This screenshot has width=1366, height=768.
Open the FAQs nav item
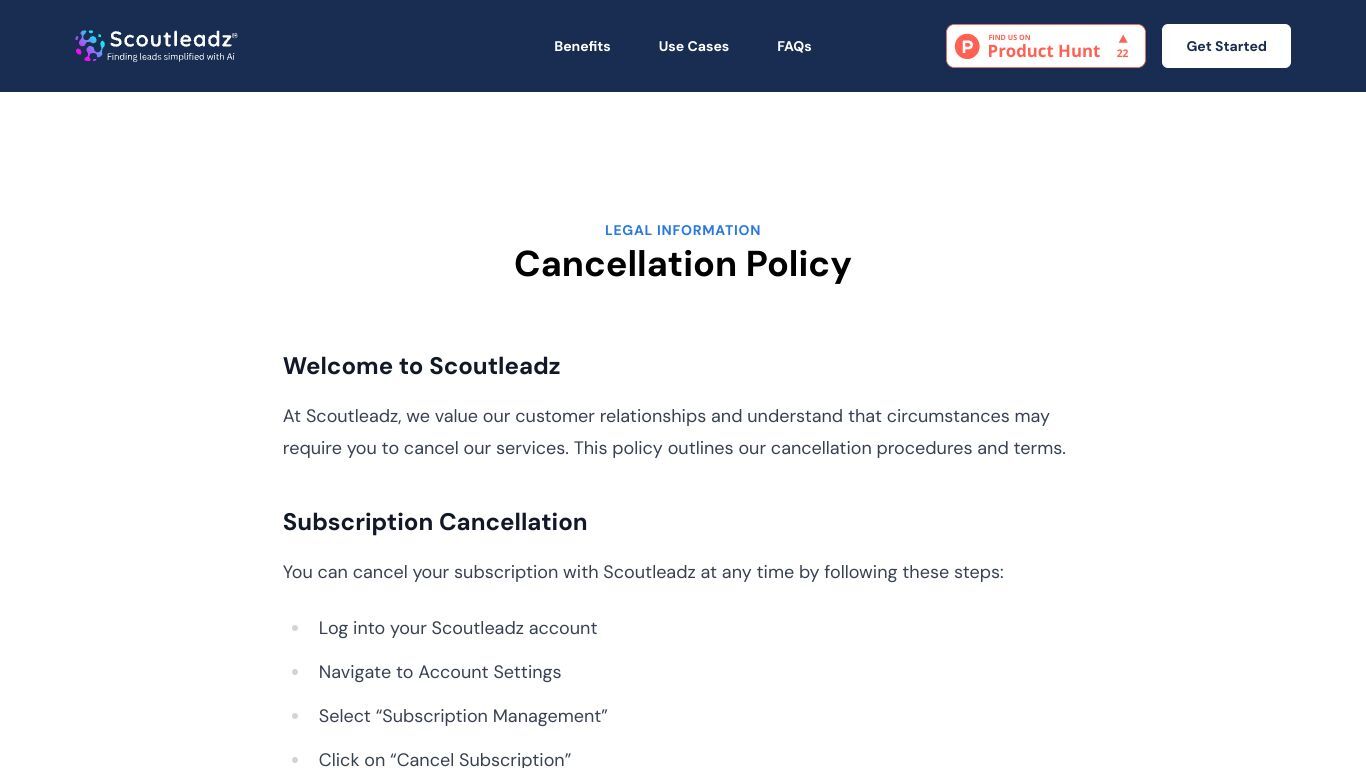point(794,46)
